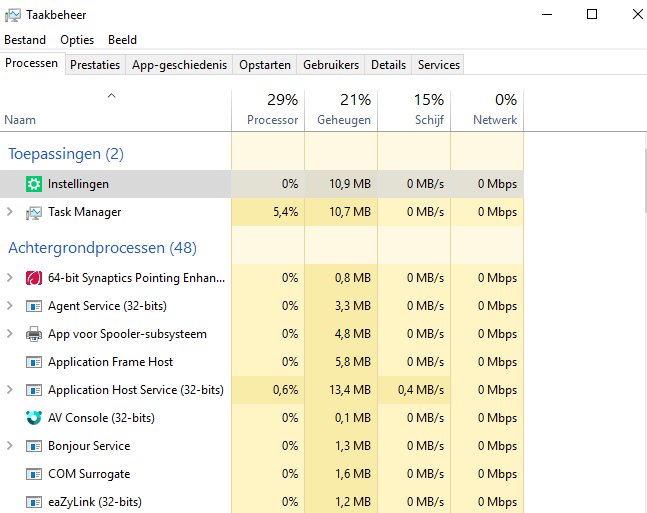Sort by the Netwerk column header
Viewport: 647px width, 513px height.
[x=487, y=111]
